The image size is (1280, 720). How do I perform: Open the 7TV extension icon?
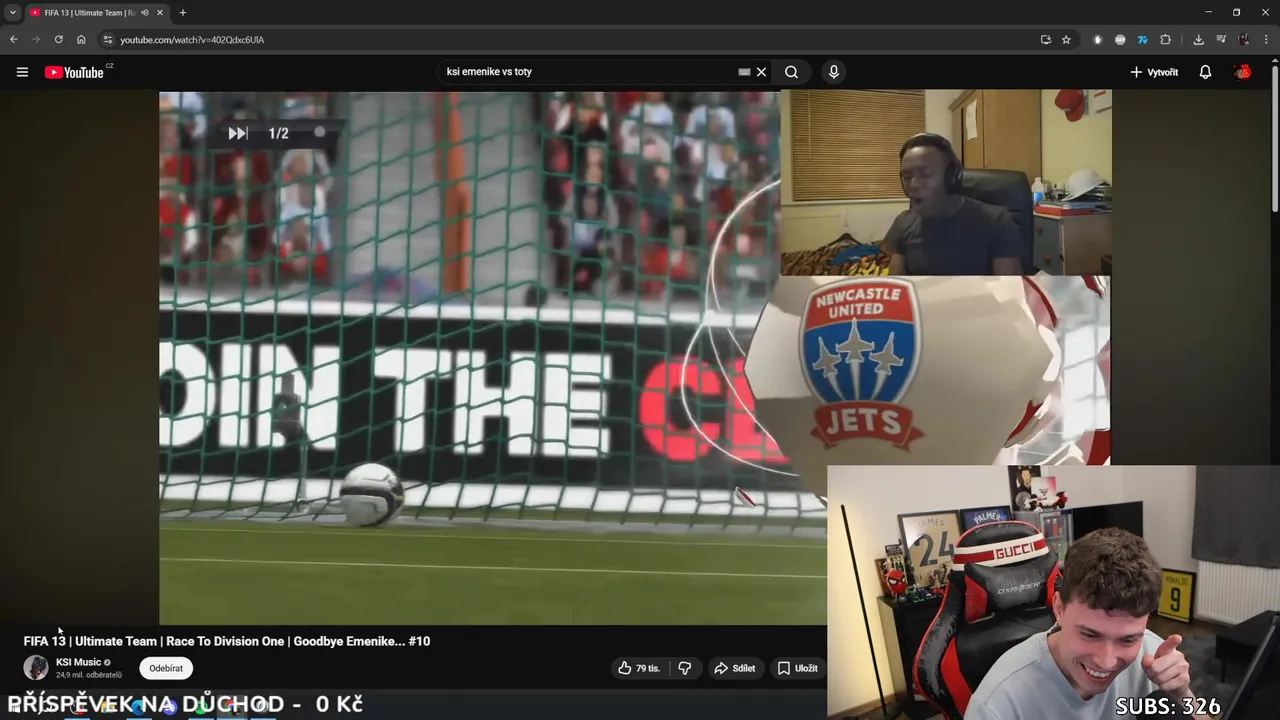(1143, 40)
